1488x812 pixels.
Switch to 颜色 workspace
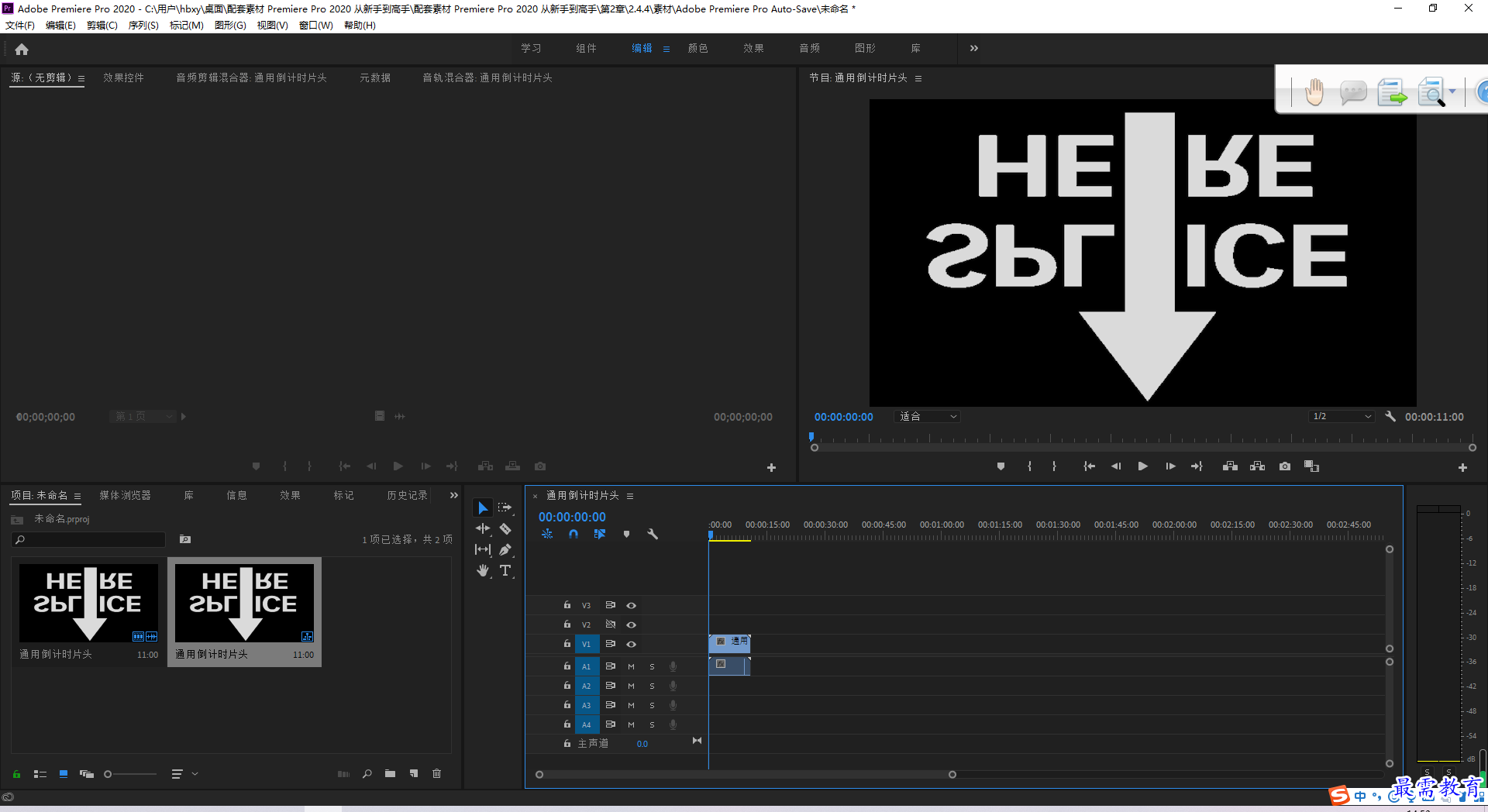pyautogui.click(x=697, y=48)
